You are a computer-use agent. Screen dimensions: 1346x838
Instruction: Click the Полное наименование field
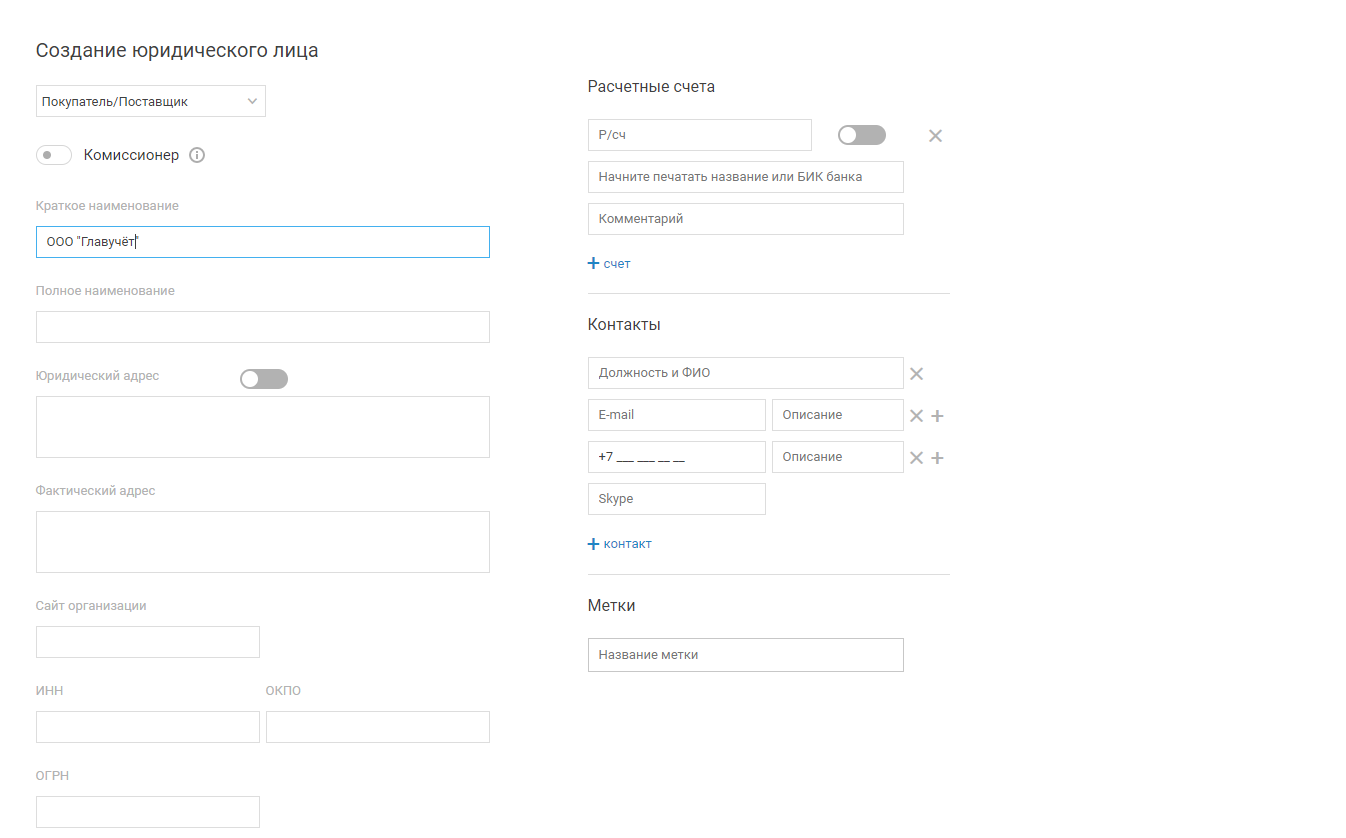262,327
